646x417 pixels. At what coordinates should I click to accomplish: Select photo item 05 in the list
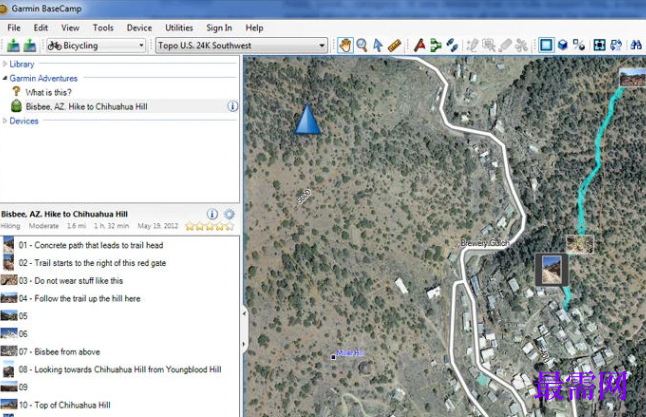(x=119, y=316)
